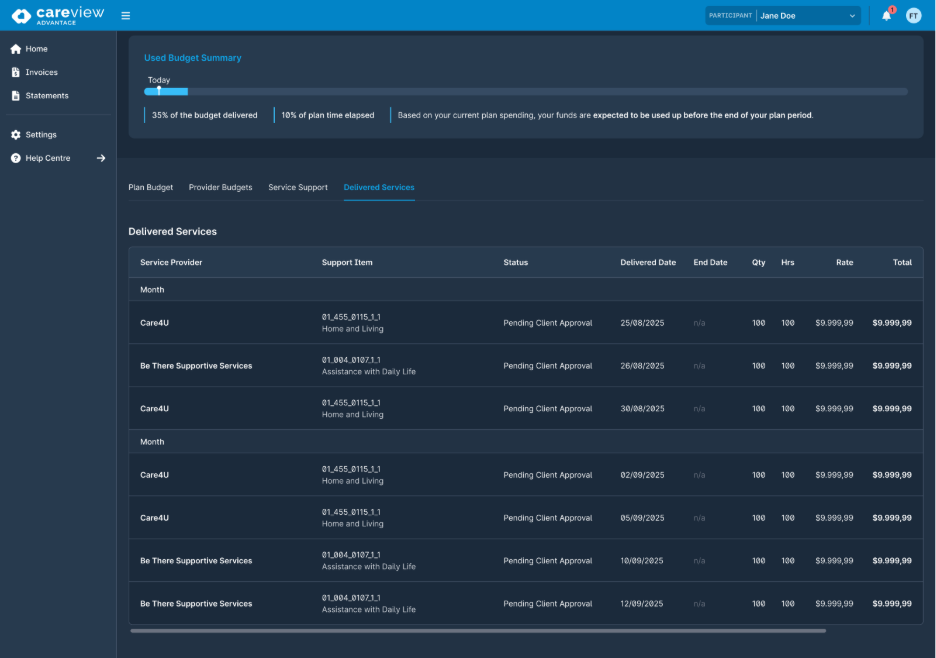This screenshot has height=658, width=936.
Task: Select the Delivered Services tab
Action: click(379, 187)
